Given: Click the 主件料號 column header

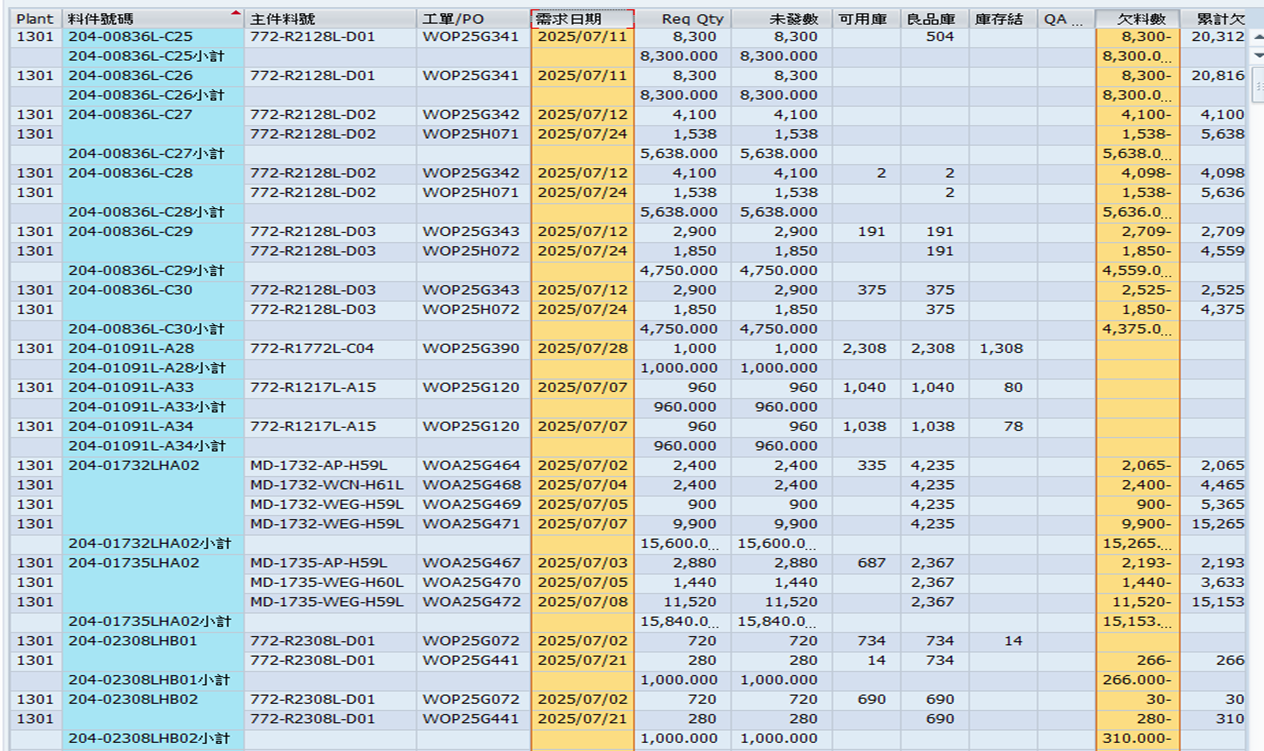Looking at the screenshot, I should (330, 19).
